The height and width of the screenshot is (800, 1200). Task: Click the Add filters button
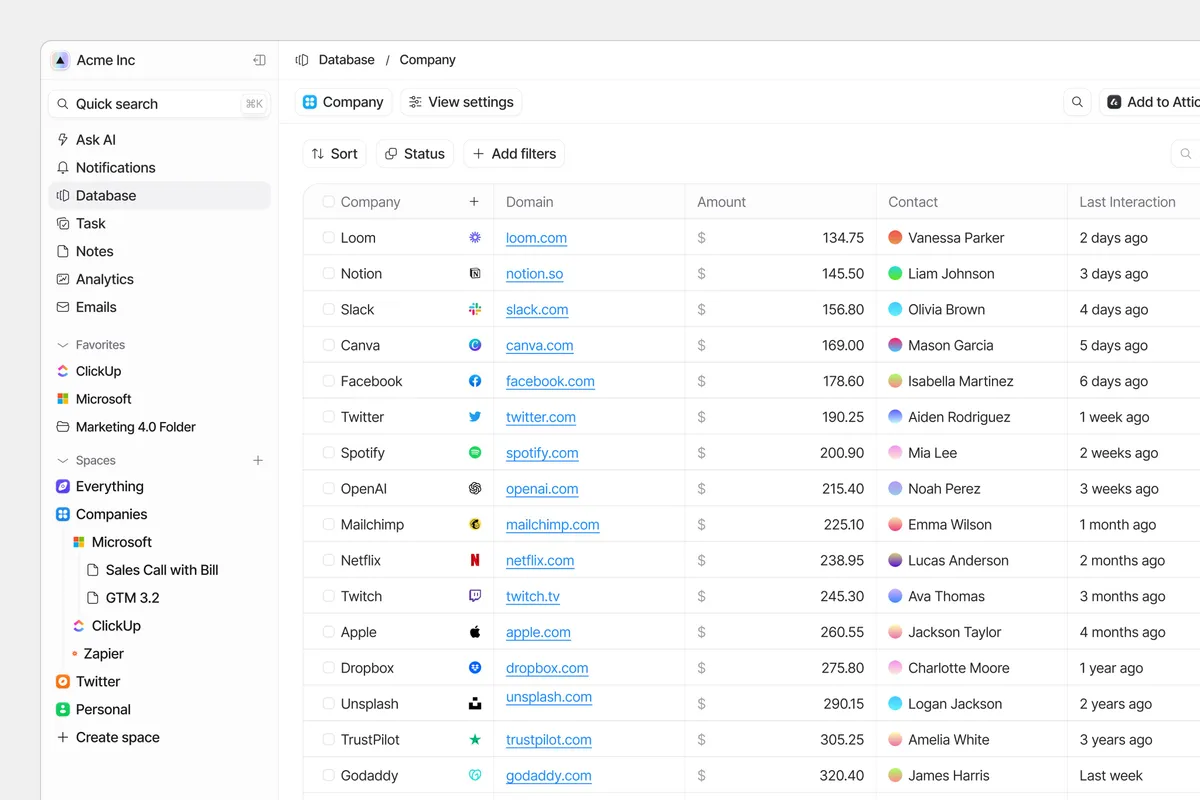pyautogui.click(x=513, y=153)
